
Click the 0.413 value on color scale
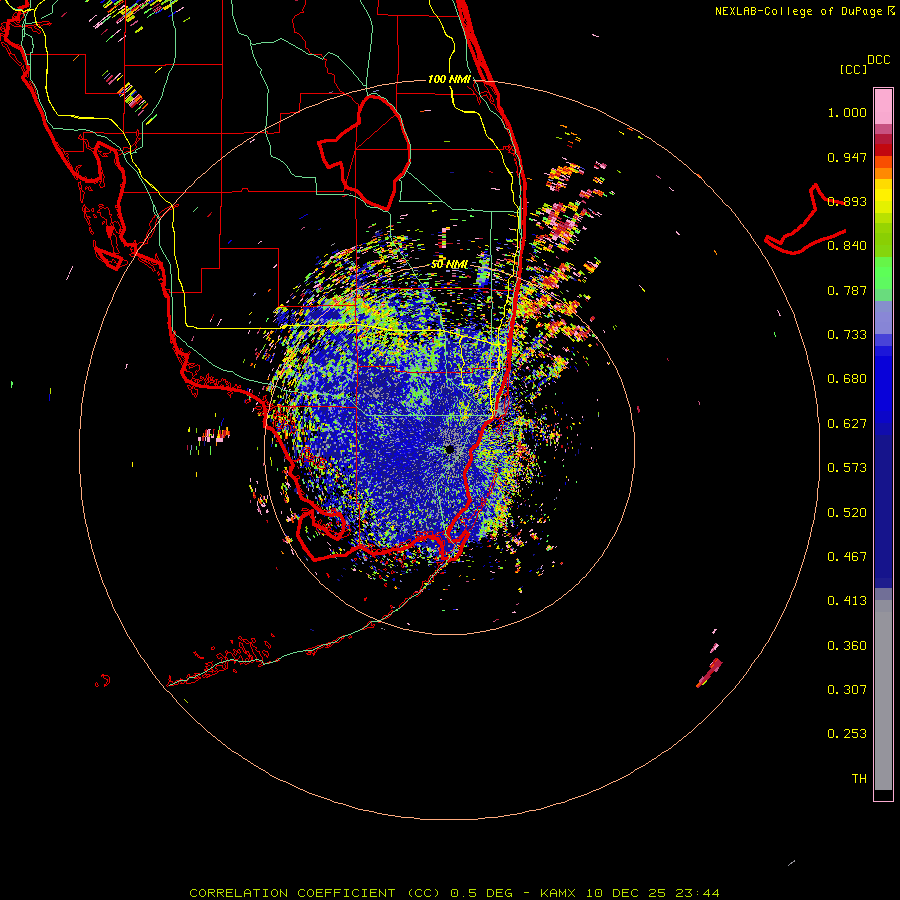pyautogui.click(x=847, y=601)
